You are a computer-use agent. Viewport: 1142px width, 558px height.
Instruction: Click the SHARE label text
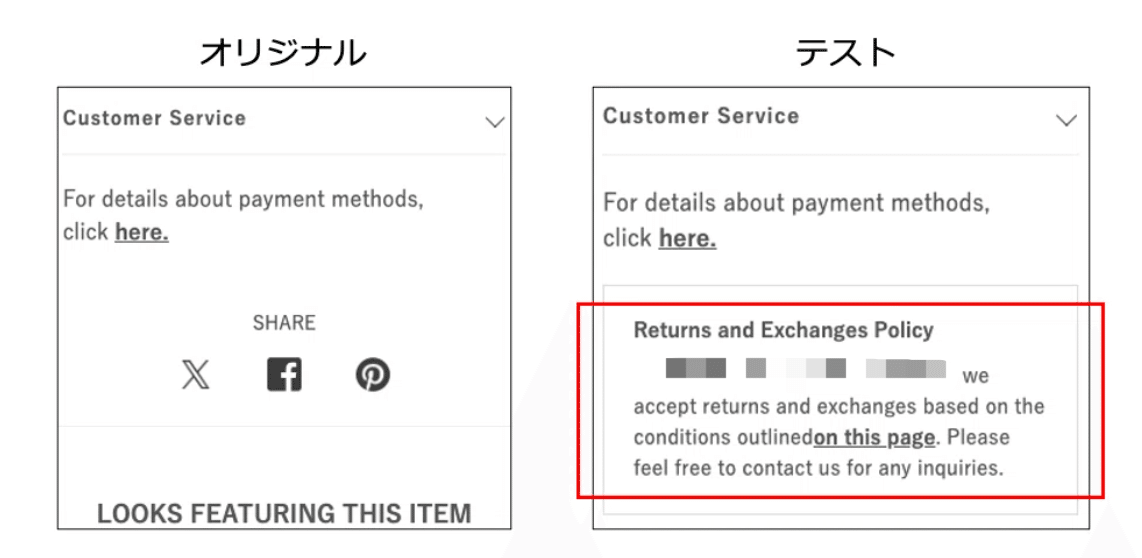pos(284,323)
